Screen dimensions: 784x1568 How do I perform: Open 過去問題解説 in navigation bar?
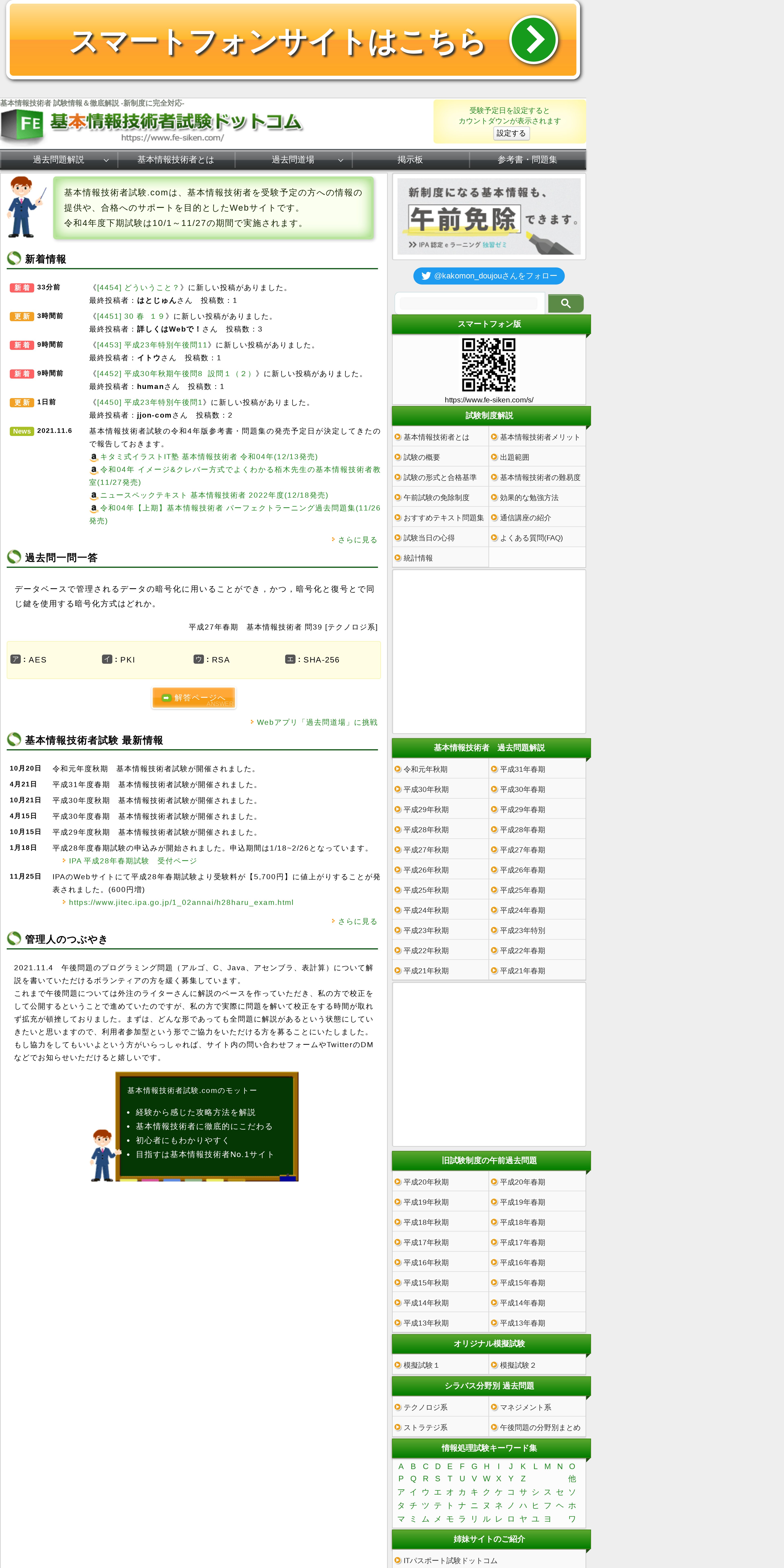[58, 160]
